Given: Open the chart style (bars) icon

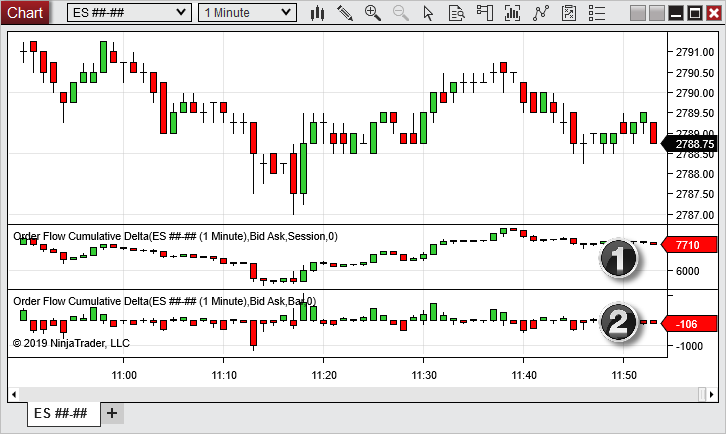Looking at the screenshot, I should (319, 13).
